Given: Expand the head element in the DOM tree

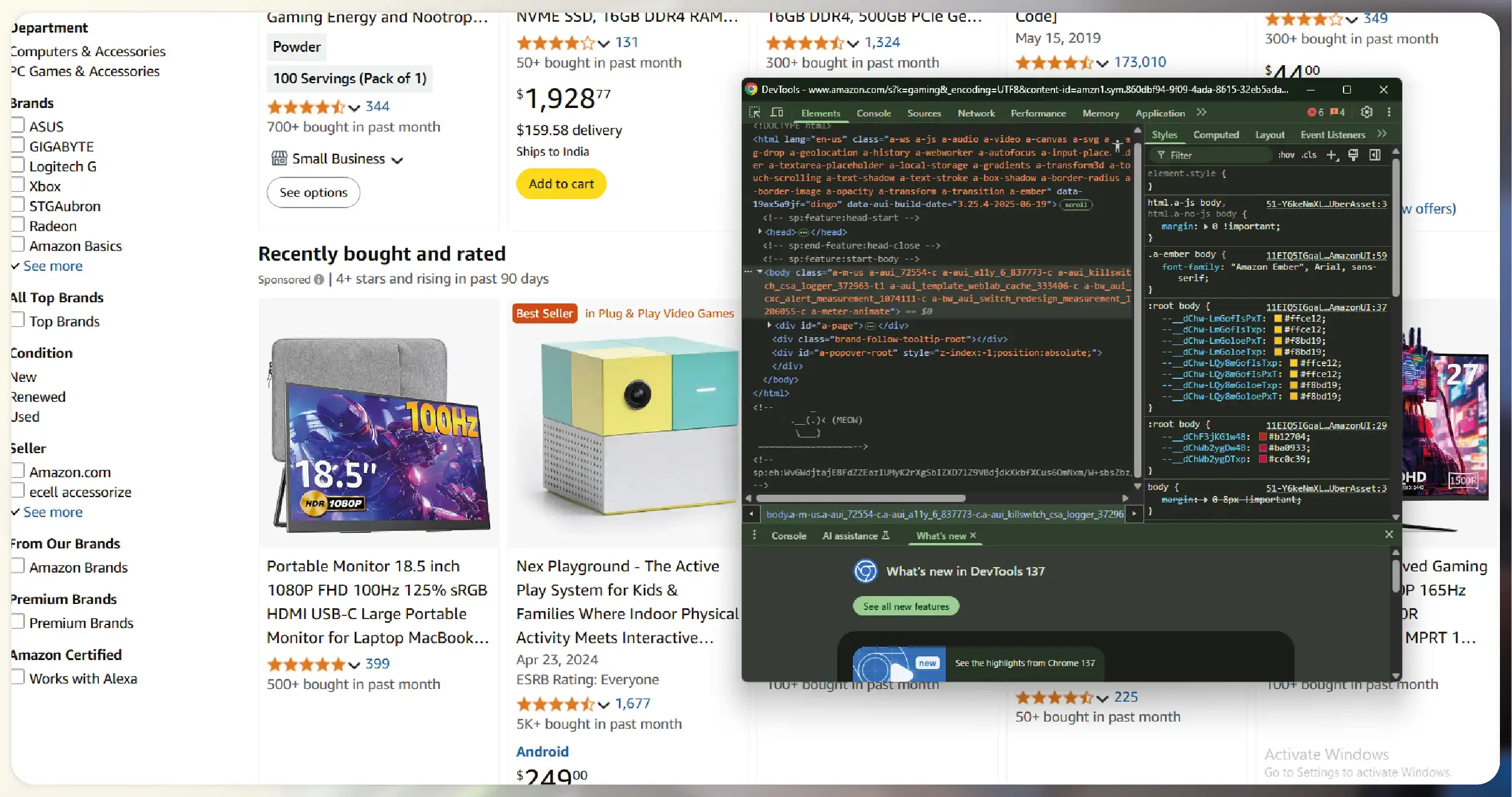Looking at the screenshot, I should (760, 232).
